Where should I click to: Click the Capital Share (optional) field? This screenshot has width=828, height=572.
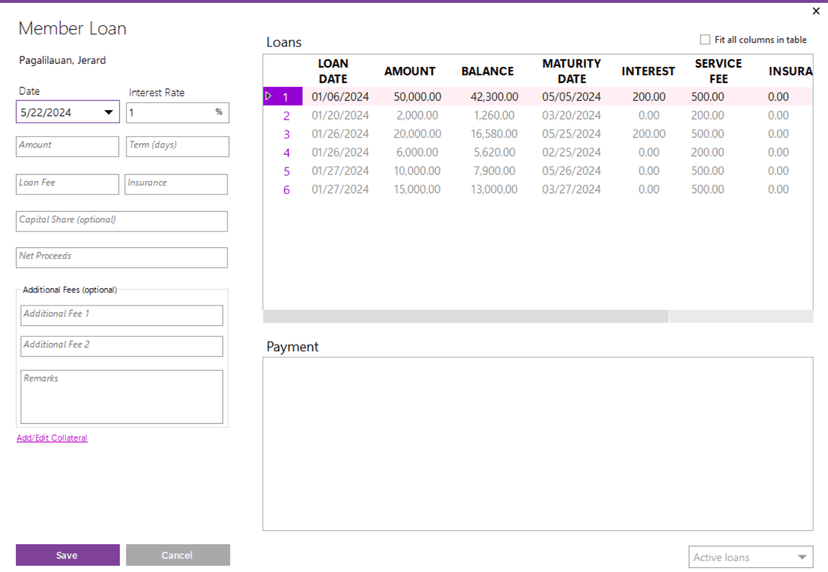tap(121, 221)
